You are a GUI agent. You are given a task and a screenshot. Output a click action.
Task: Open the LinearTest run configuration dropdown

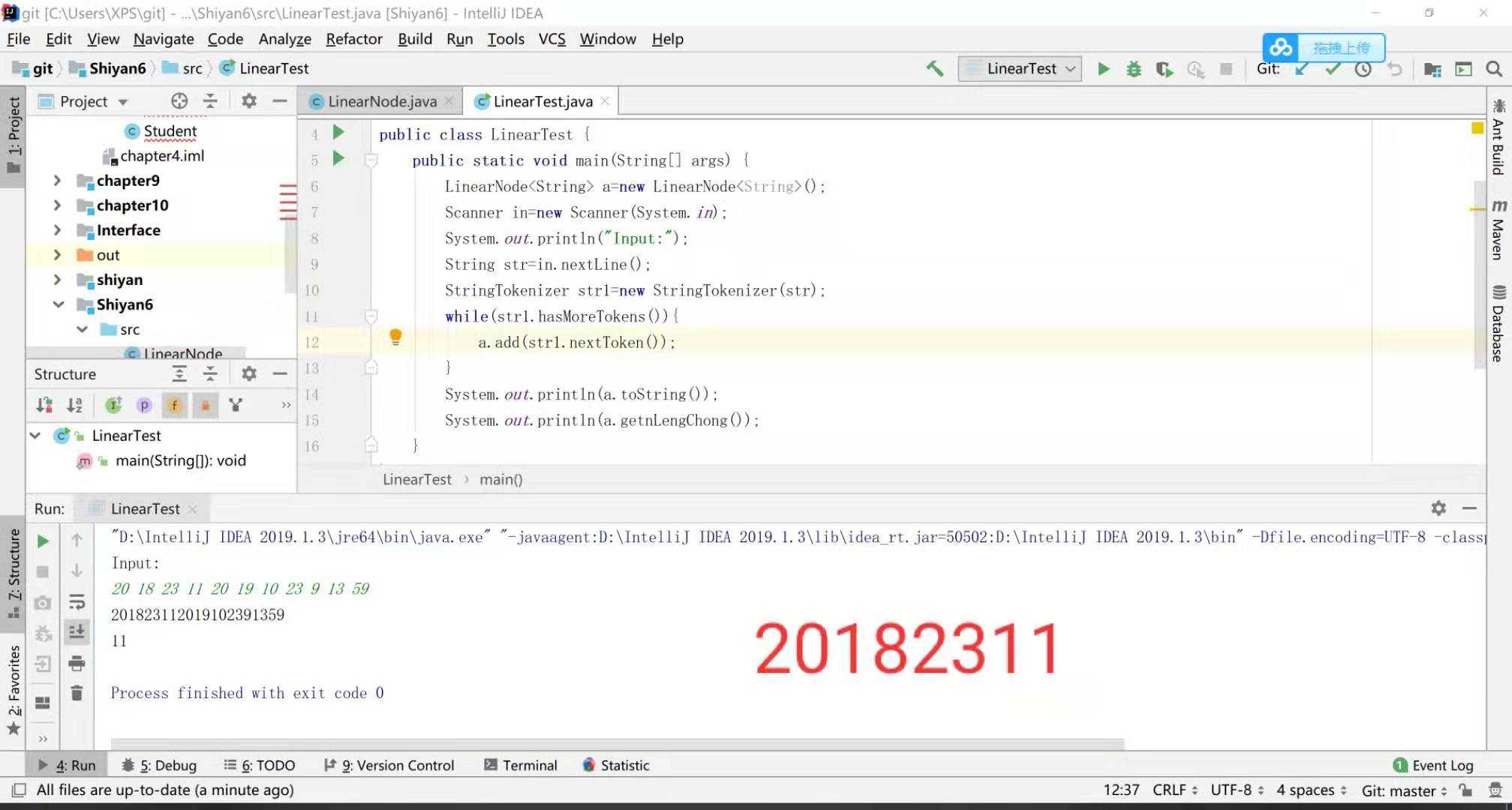coord(1020,69)
